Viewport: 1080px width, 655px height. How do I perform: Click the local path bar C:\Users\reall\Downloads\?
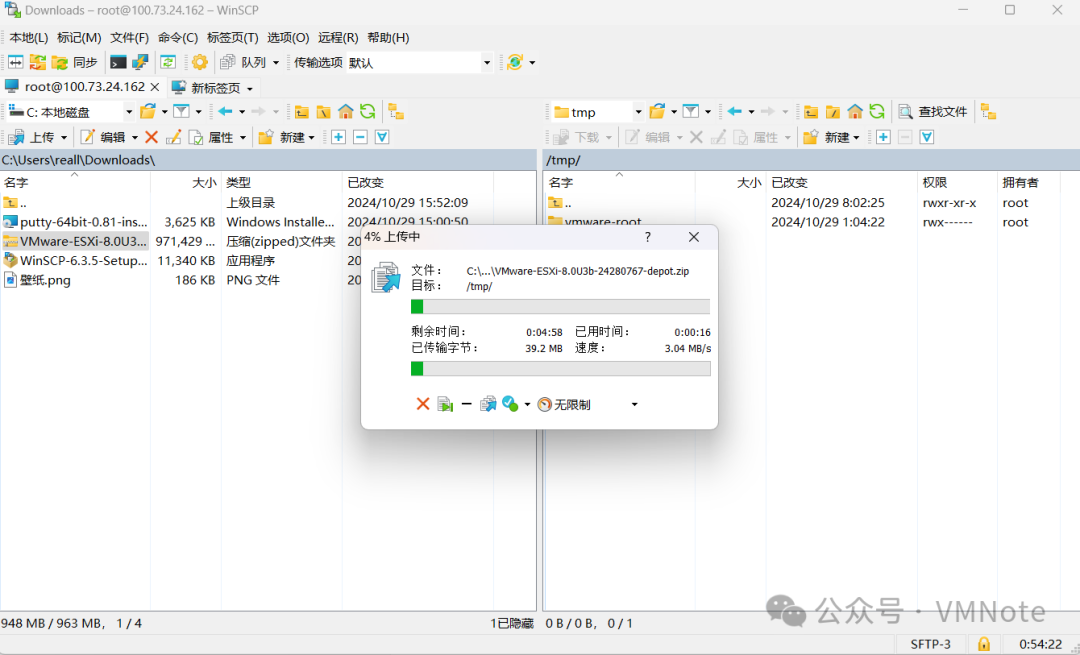click(268, 160)
